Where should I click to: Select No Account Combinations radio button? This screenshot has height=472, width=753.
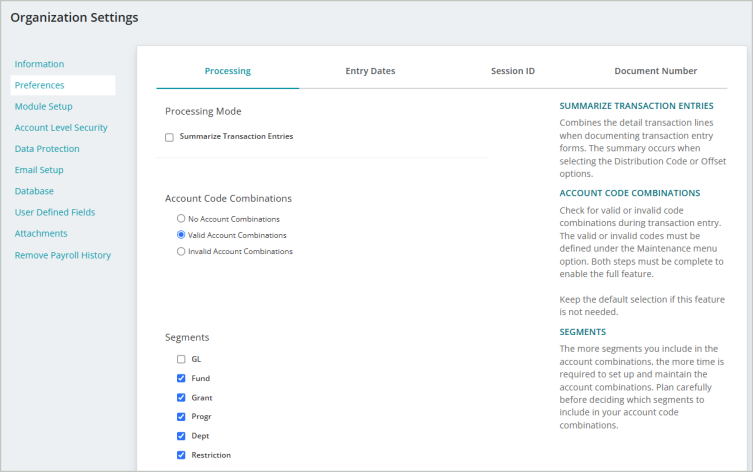click(181, 218)
